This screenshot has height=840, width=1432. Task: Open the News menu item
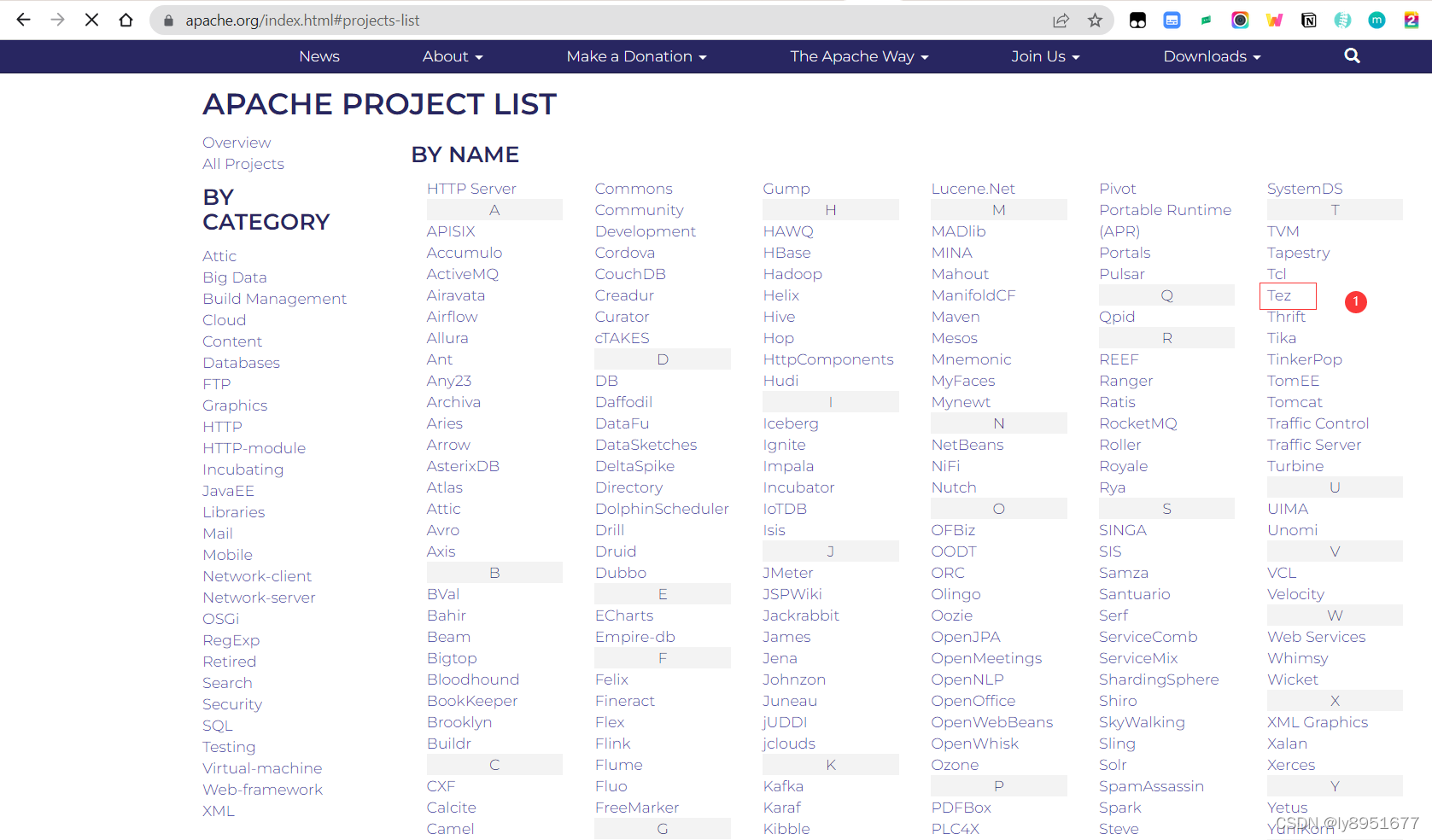(319, 56)
